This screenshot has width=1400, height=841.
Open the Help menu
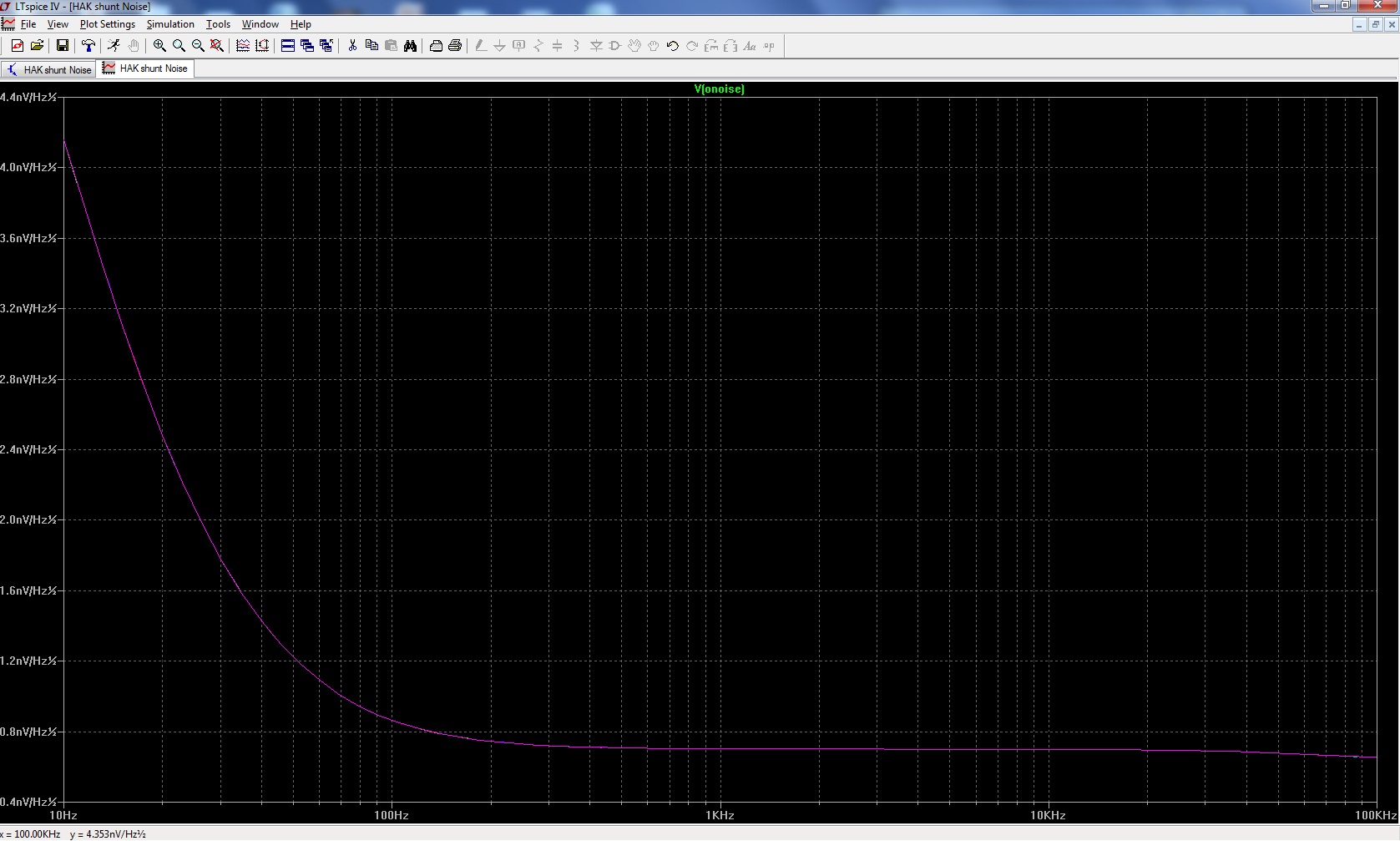(301, 24)
